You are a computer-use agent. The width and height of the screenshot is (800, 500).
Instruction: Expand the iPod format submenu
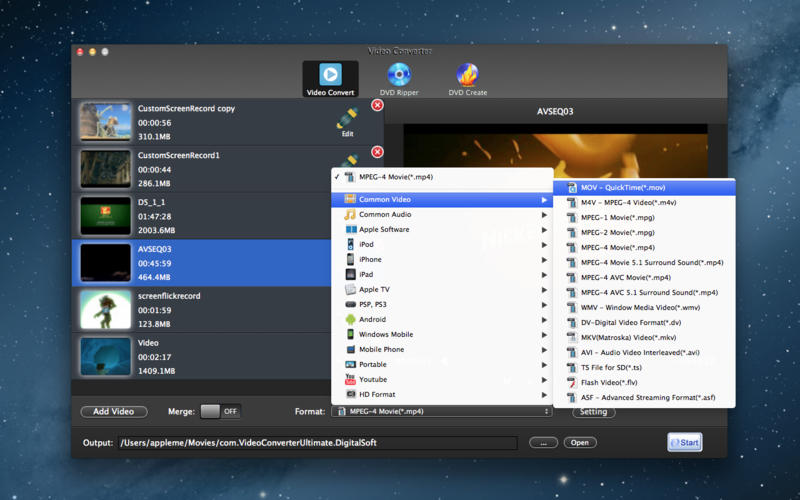tap(442, 244)
